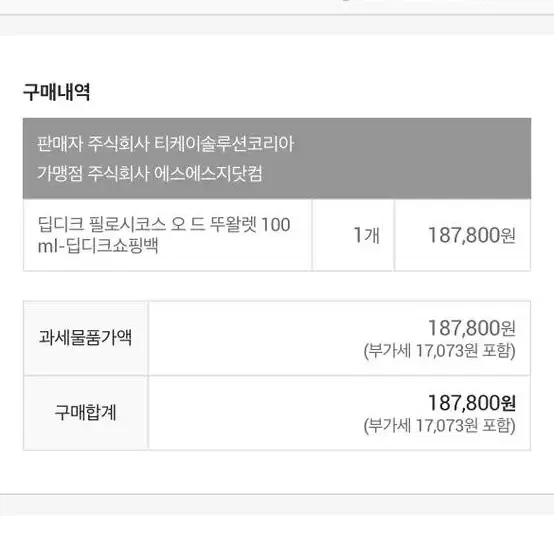Click the product row price 187,800원

(472, 235)
